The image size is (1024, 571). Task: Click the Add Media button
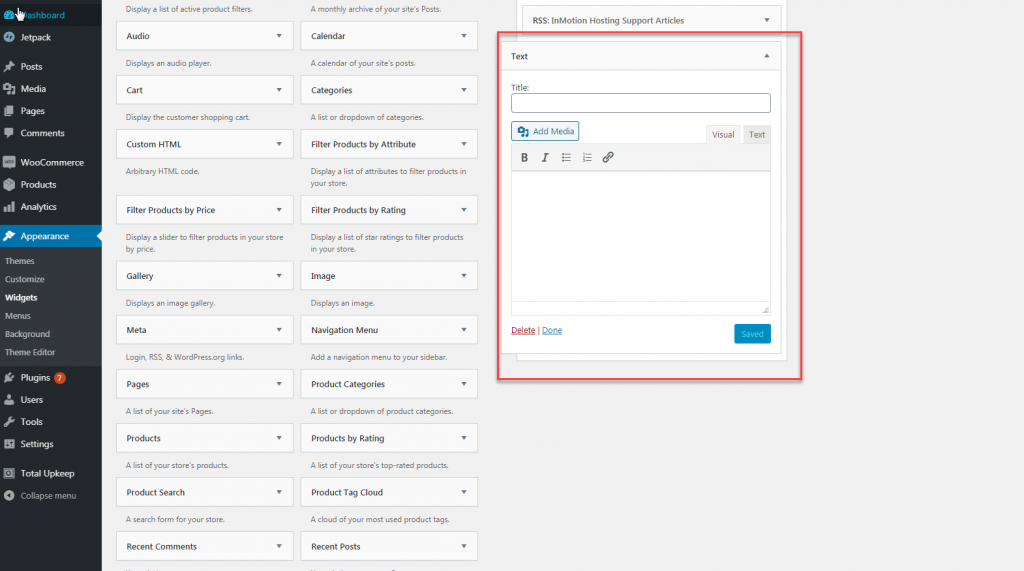[x=545, y=131]
